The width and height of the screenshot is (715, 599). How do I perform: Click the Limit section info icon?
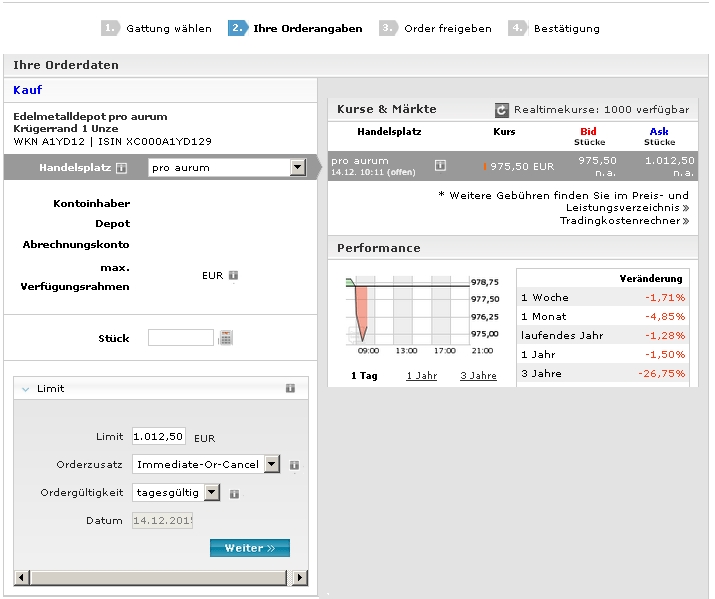290,388
